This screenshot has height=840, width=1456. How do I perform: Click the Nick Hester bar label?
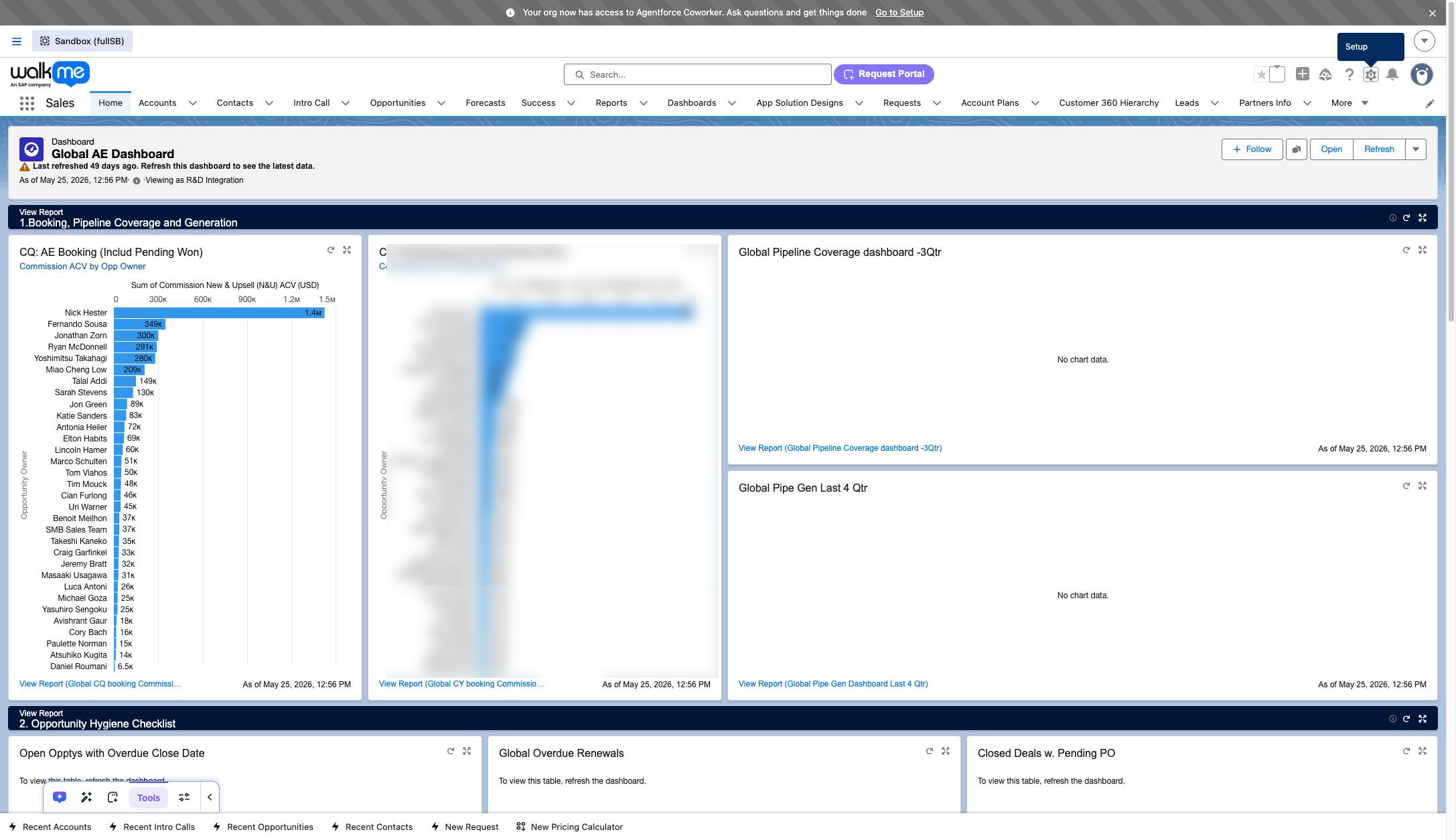86,313
